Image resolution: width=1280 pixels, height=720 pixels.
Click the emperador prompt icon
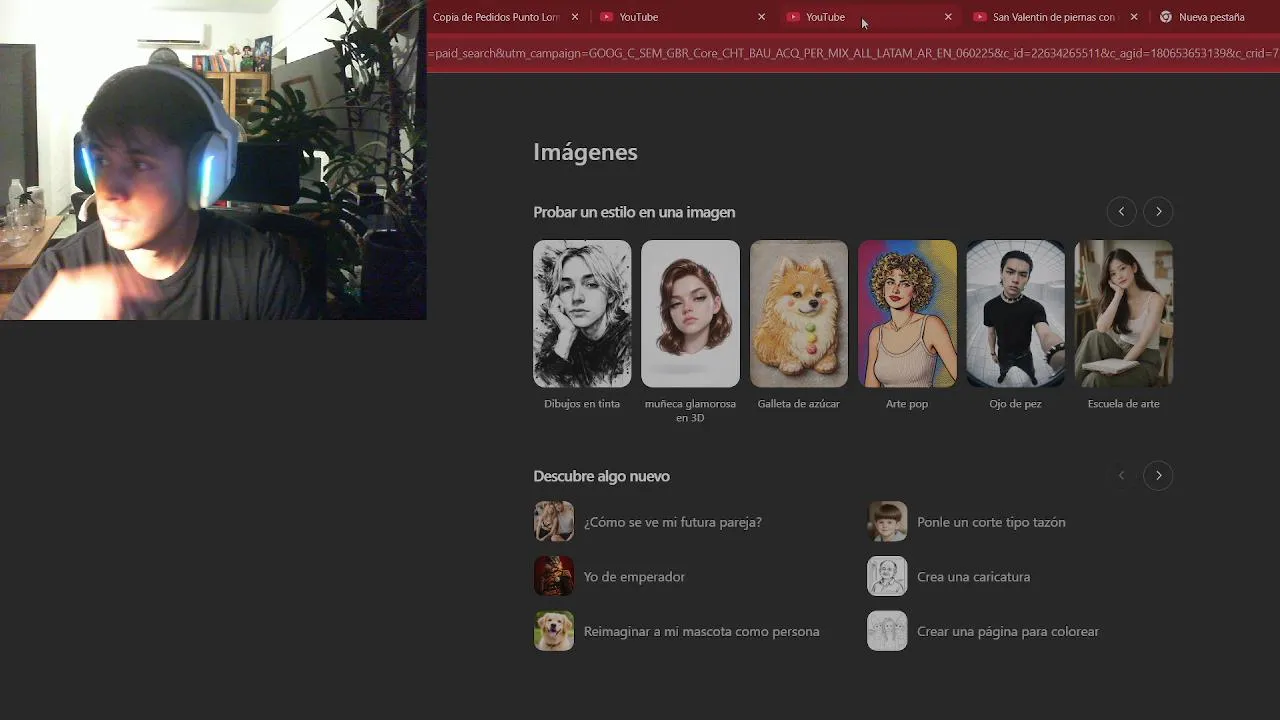tap(554, 577)
